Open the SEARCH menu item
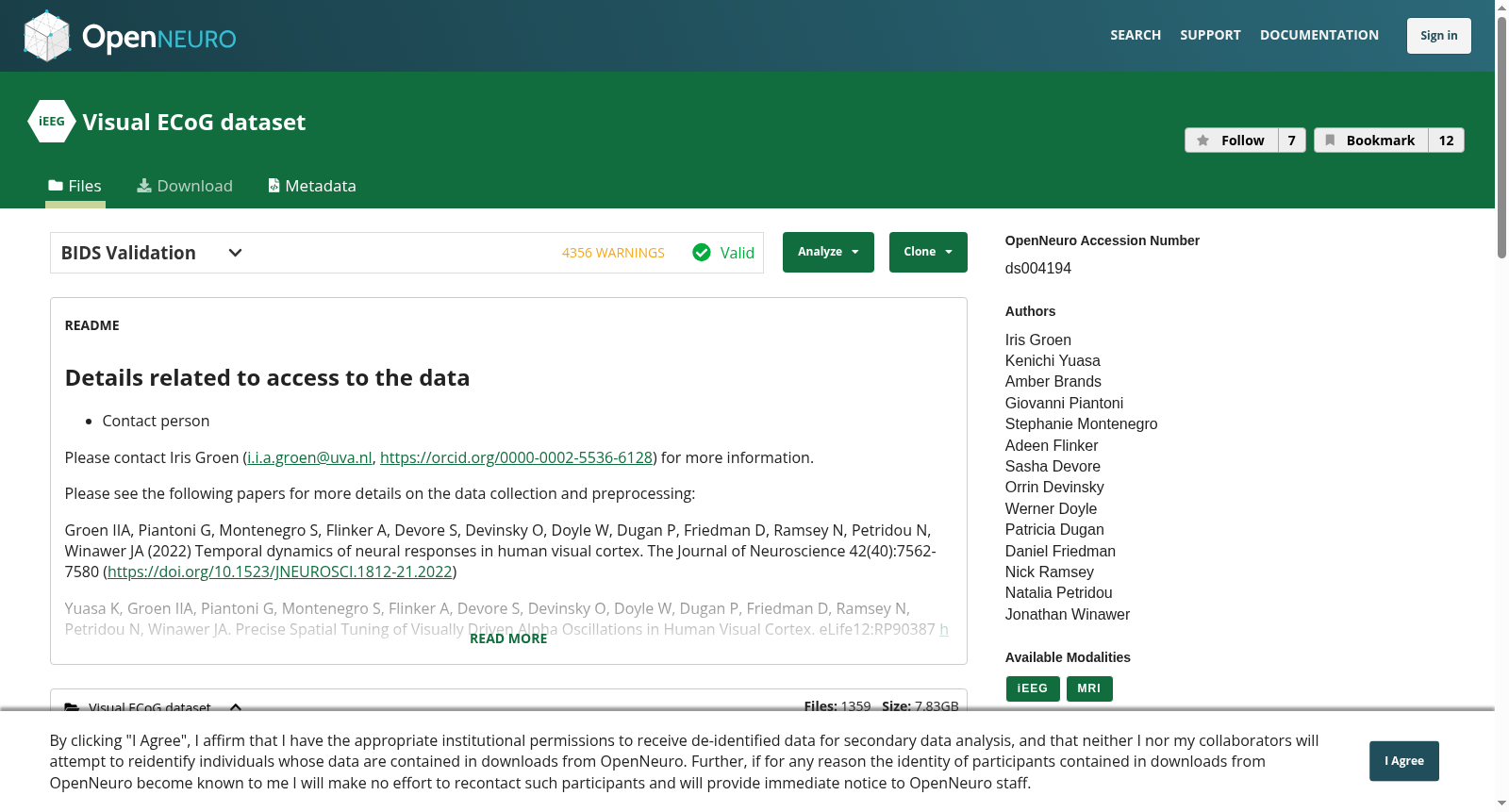1509x812 pixels. tap(1136, 35)
